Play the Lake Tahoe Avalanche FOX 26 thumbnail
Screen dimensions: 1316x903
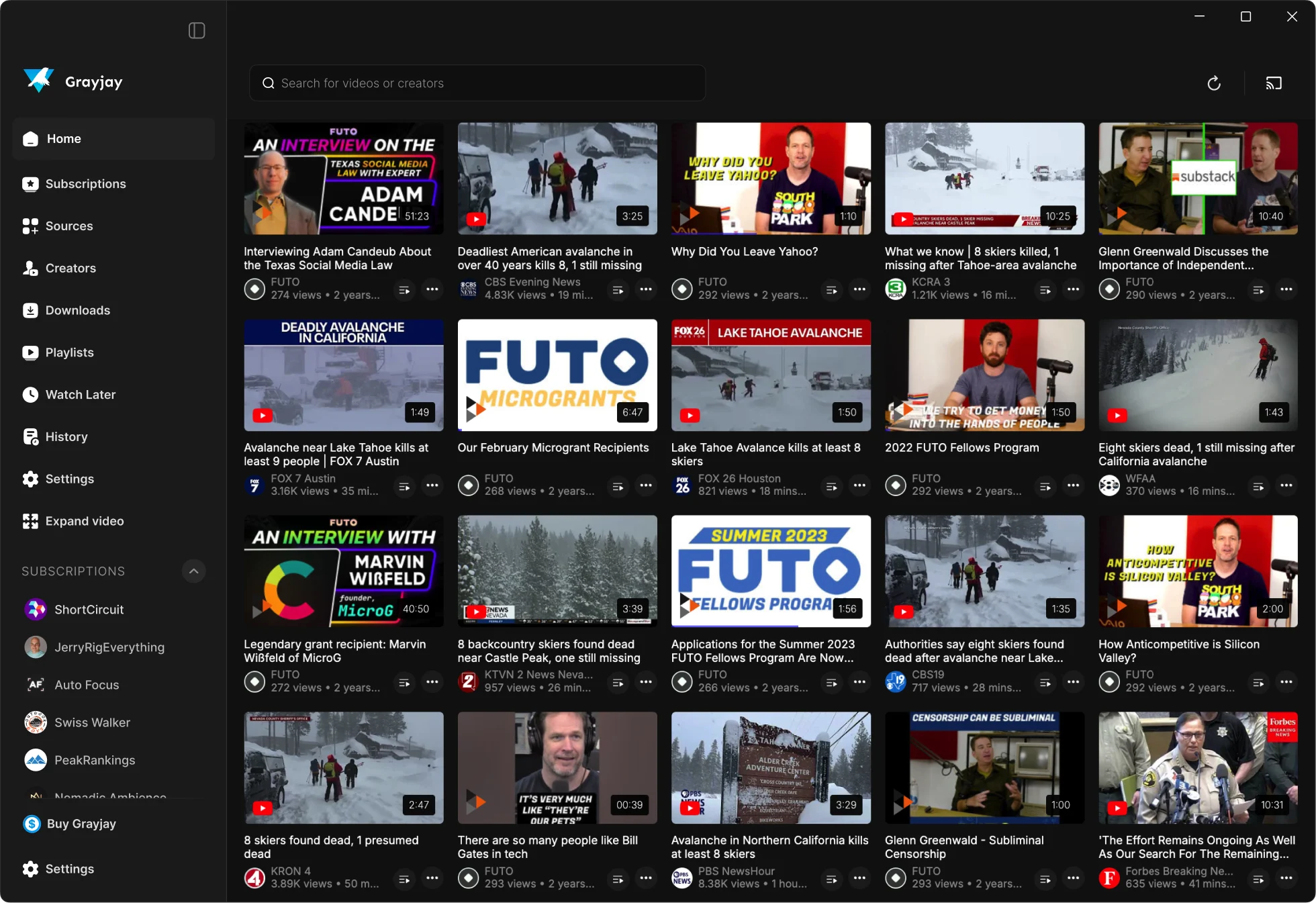(771, 375)
